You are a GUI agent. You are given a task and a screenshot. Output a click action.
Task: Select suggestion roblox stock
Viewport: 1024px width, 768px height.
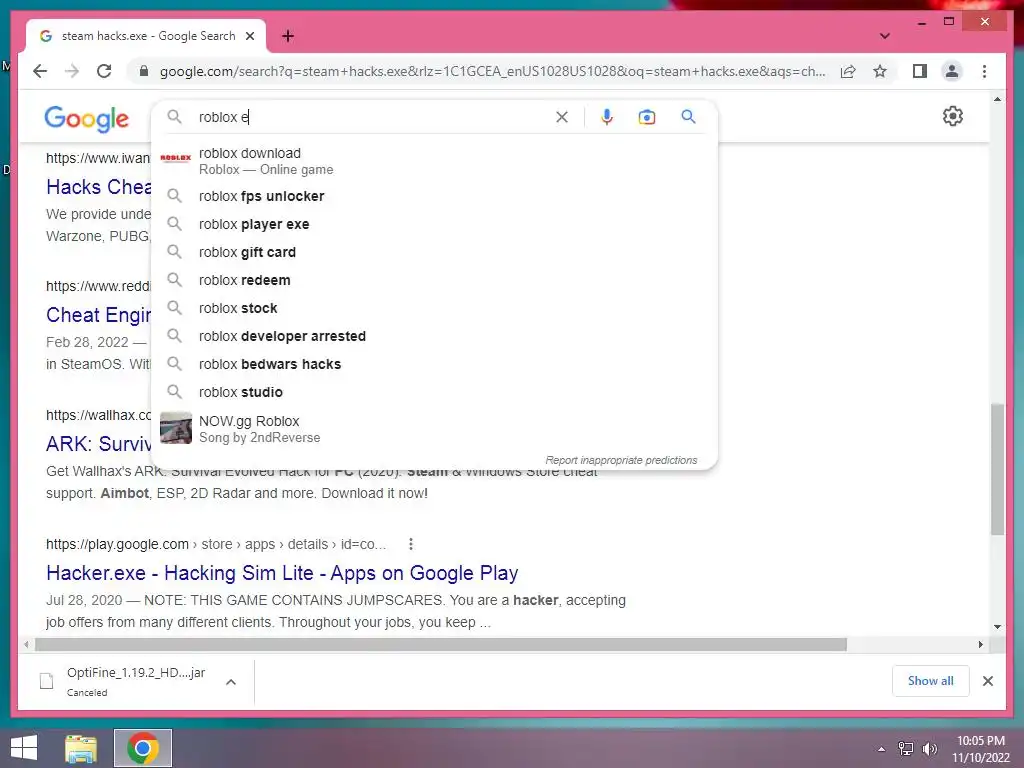click(x=434, y=308)
